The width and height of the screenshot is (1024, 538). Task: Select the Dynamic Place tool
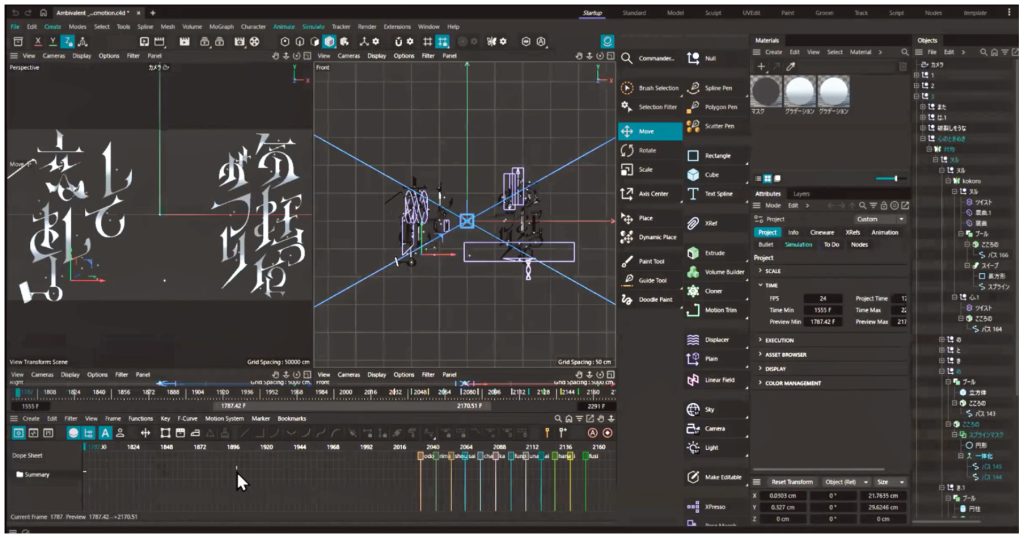tap(650, 237)
